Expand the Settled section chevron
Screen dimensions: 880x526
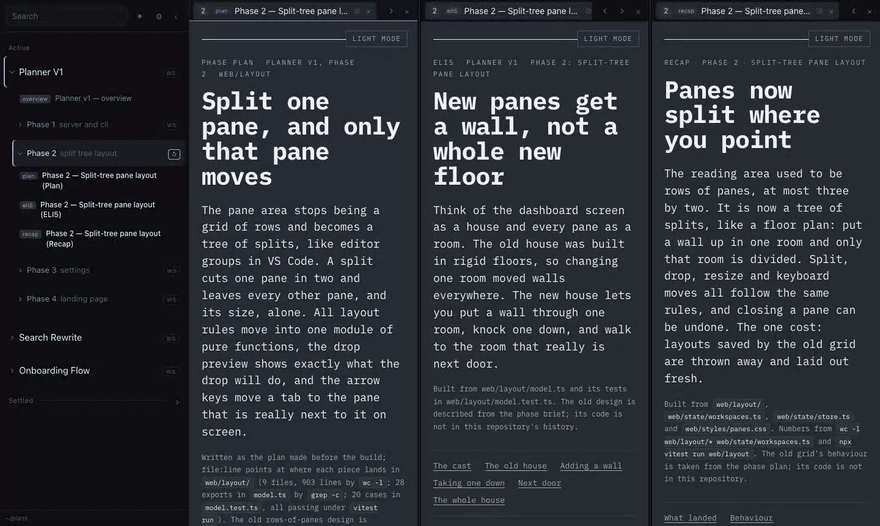point(177,402)
